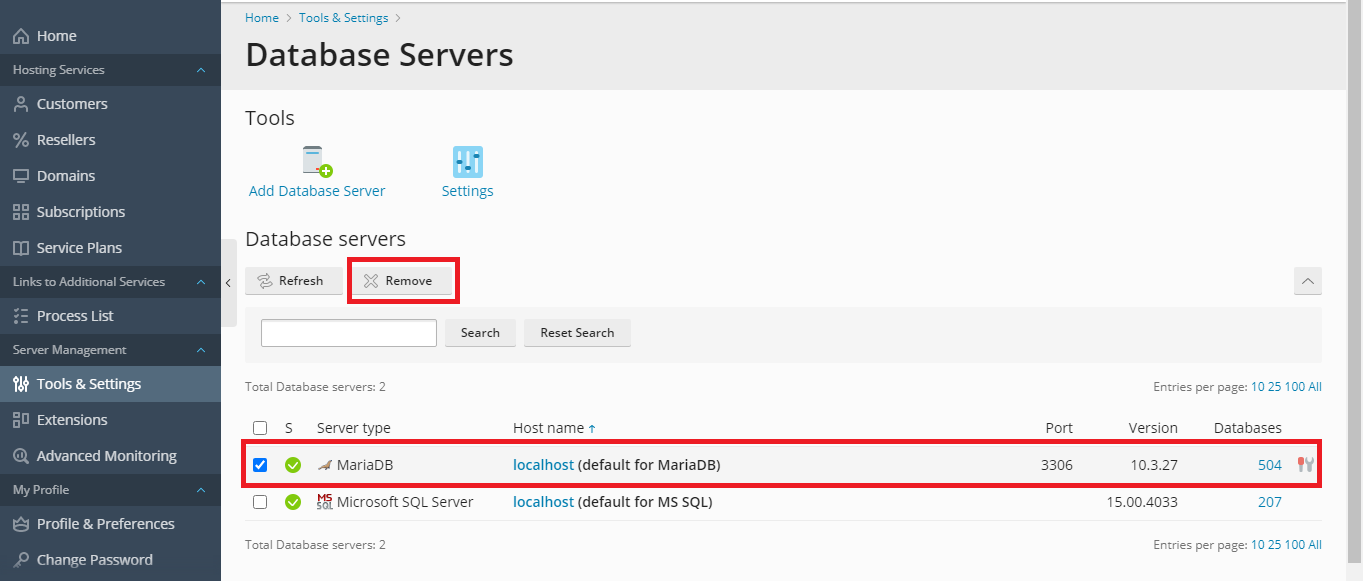This screenshot has width=1363, height=581.
Task: Click the Domains monitor icon
Action: 21,176
